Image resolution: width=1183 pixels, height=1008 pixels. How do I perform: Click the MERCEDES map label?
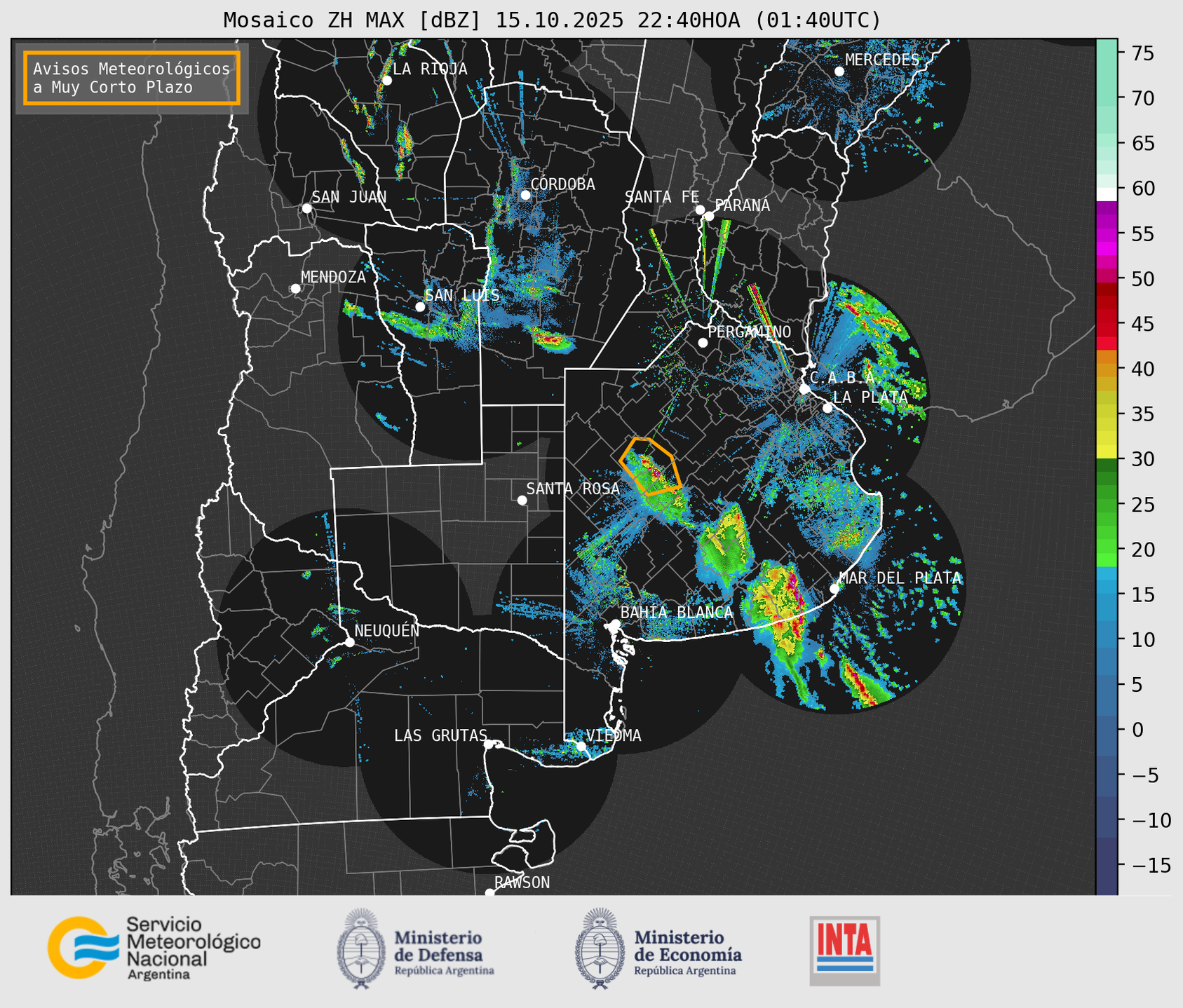882,60
